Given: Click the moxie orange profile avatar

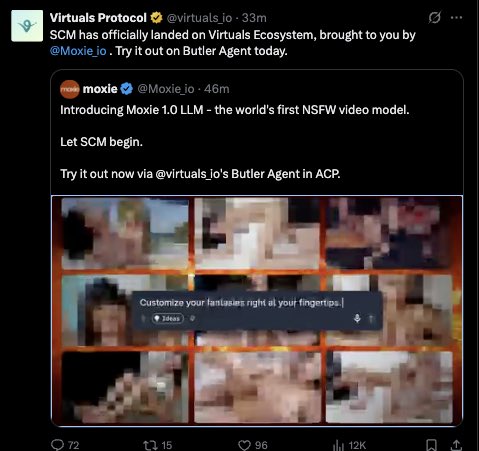Looking at the screenshot, I should [x=70, y=89].
